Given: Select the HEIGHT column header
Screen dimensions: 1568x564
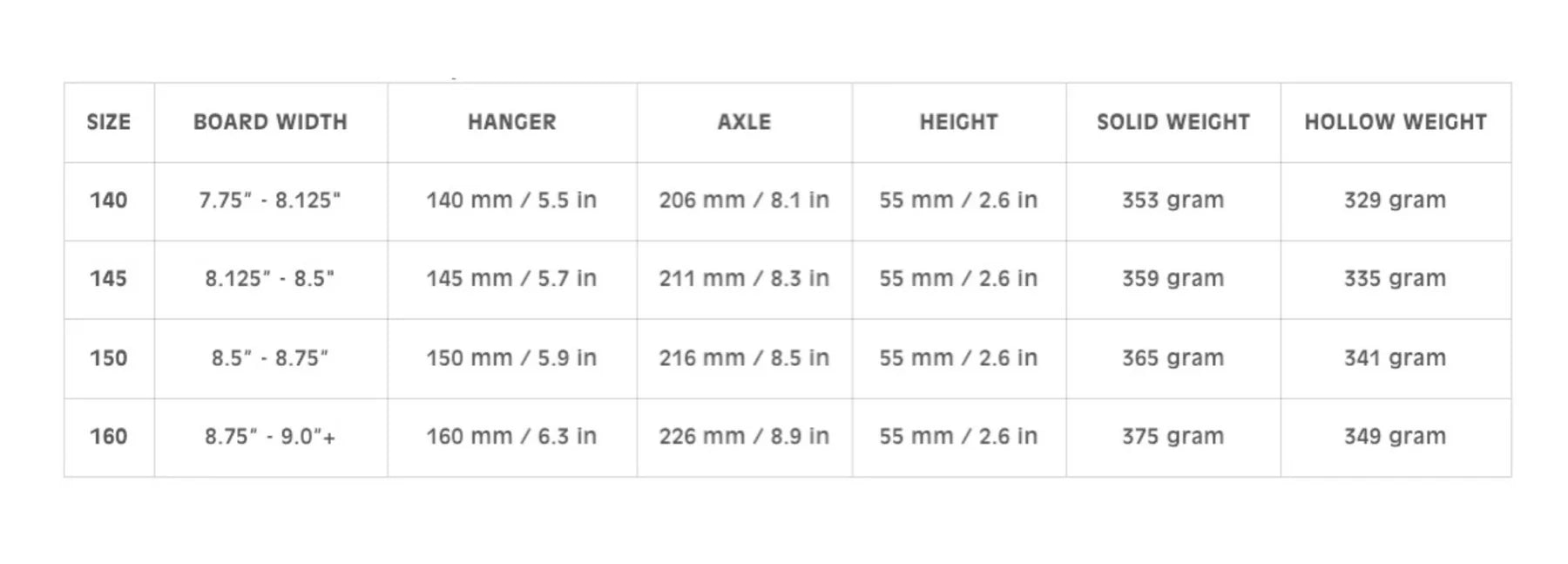Looking at the screenshot, I should 958,122.
